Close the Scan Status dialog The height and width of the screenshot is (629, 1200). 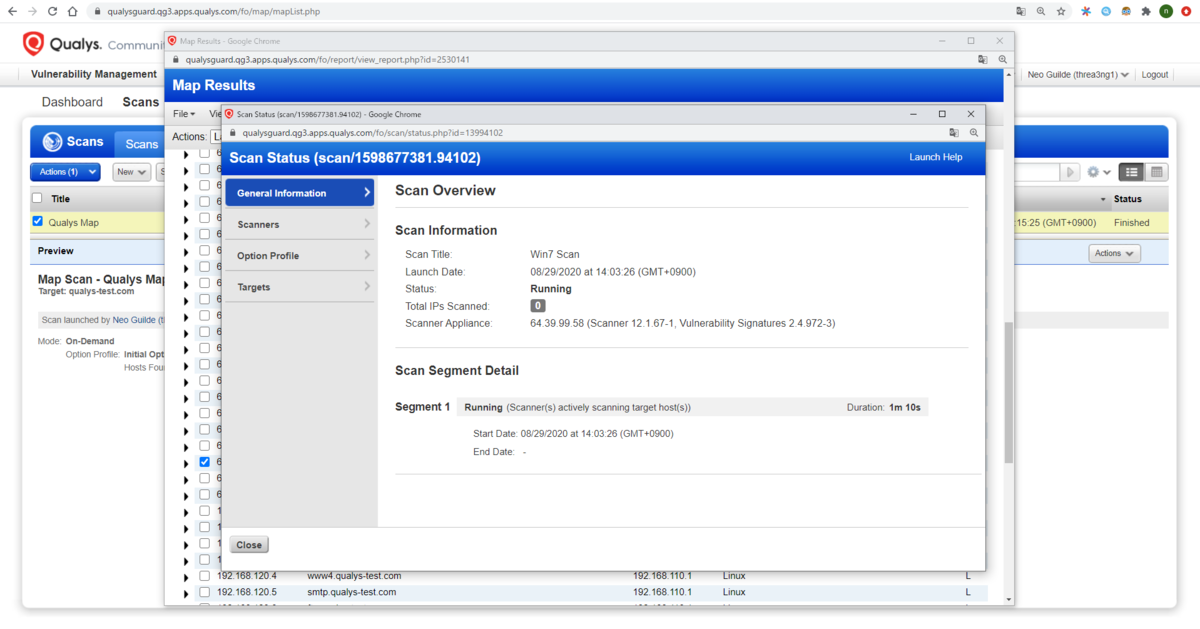(x=249, y=545)
